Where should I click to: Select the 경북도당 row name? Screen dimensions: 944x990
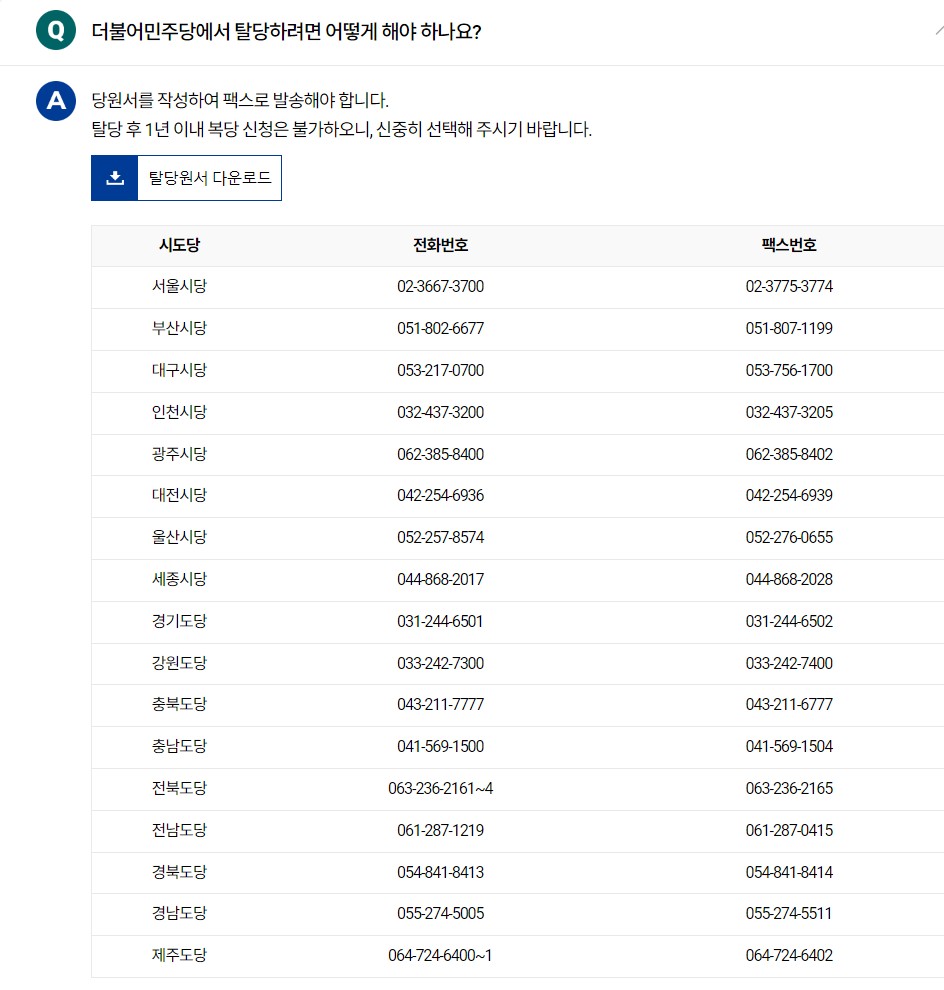[179, 872]
